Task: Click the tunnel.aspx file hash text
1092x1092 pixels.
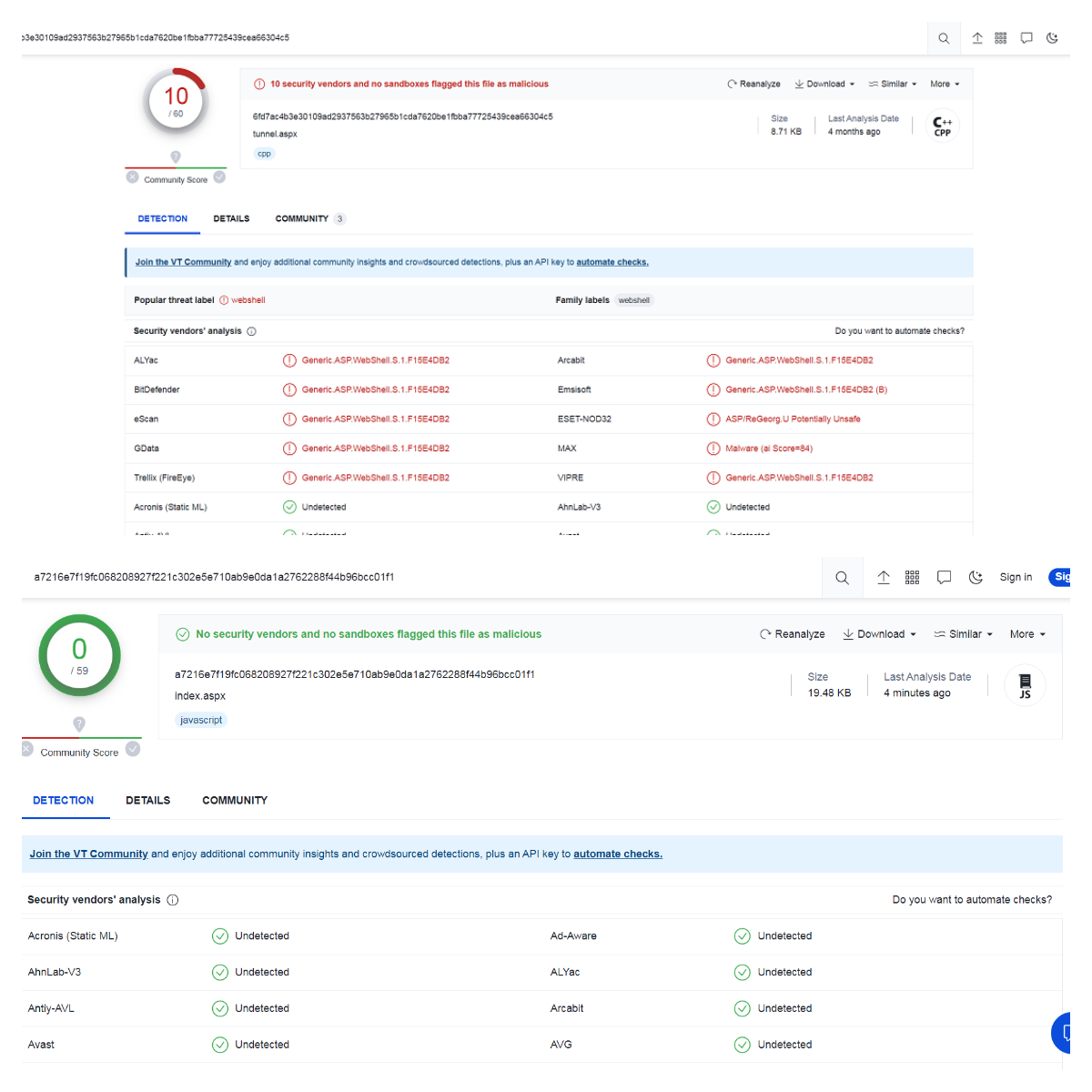Action: [x=402, y=116]
